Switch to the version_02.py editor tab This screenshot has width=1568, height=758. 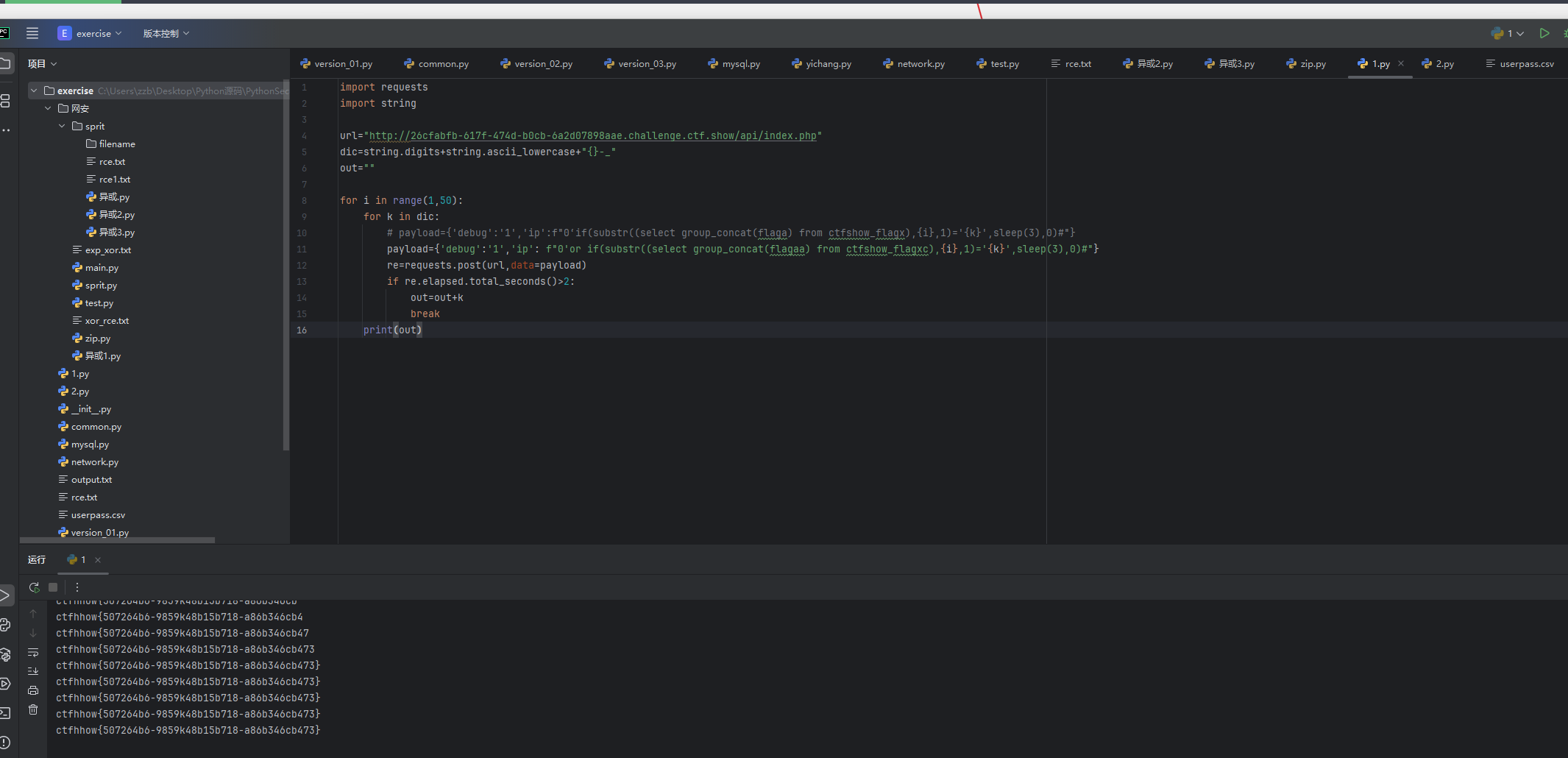click(x=536, y=64)
